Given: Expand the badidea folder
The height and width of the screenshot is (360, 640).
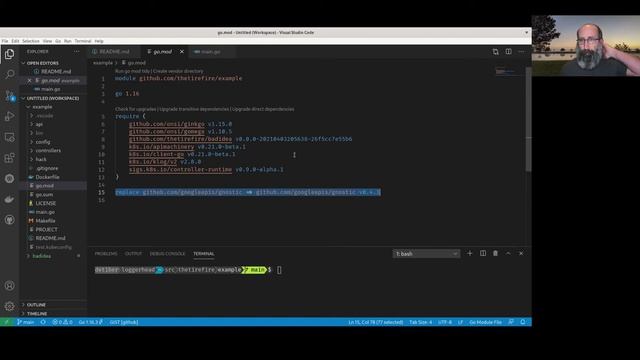Looking at the screenshot, I should [42, 256].
